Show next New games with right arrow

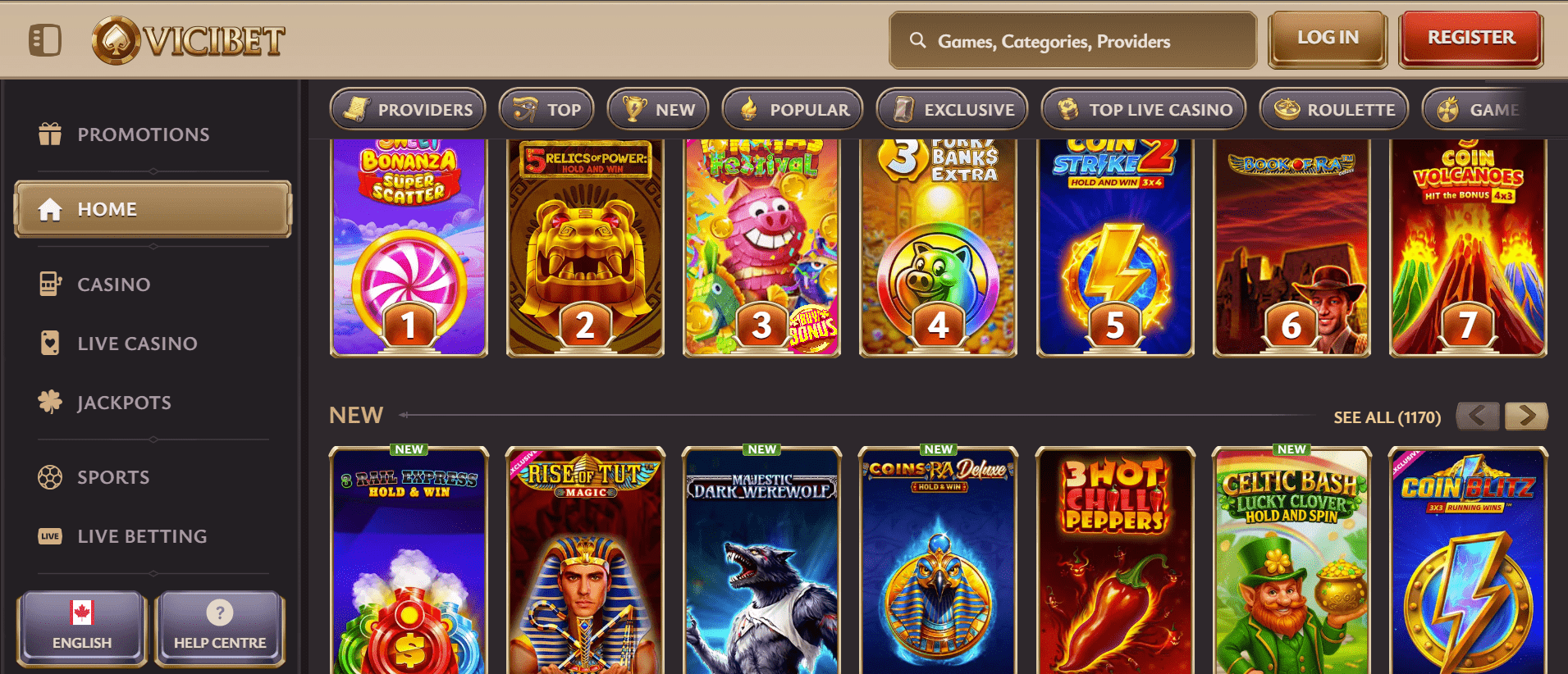tap(1526, 416)
